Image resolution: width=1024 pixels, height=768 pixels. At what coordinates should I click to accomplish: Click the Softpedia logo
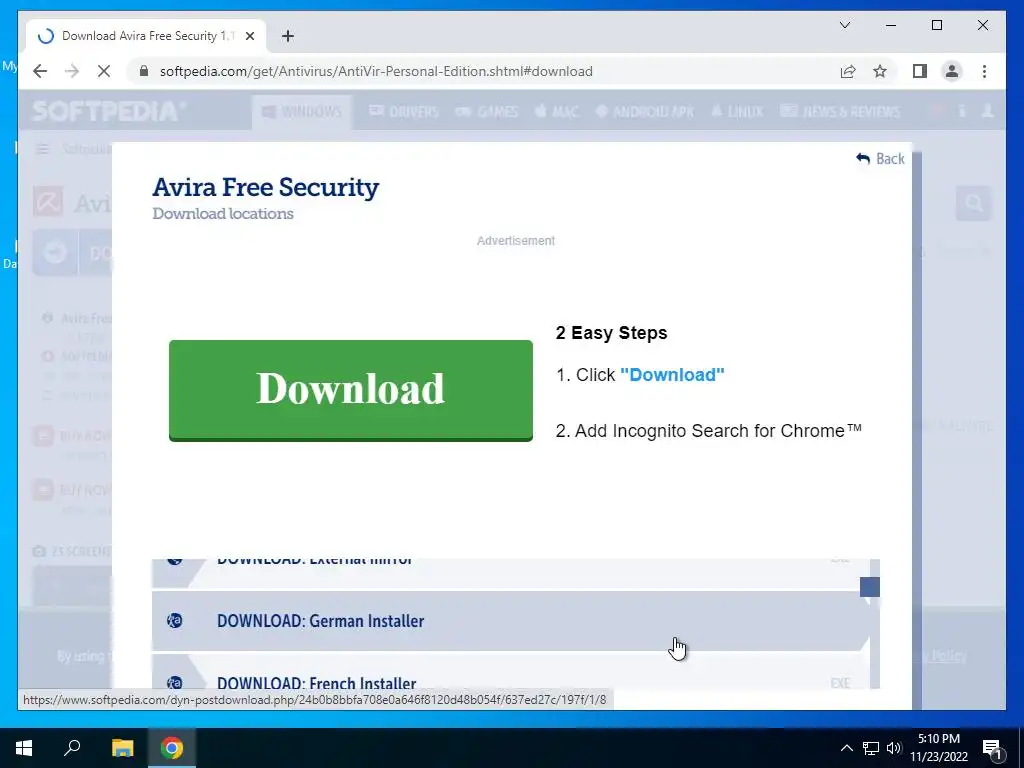tap(108, 111)
